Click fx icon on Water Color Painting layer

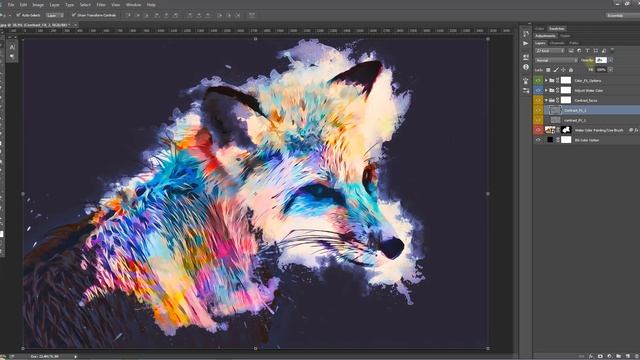pos(636,130)
